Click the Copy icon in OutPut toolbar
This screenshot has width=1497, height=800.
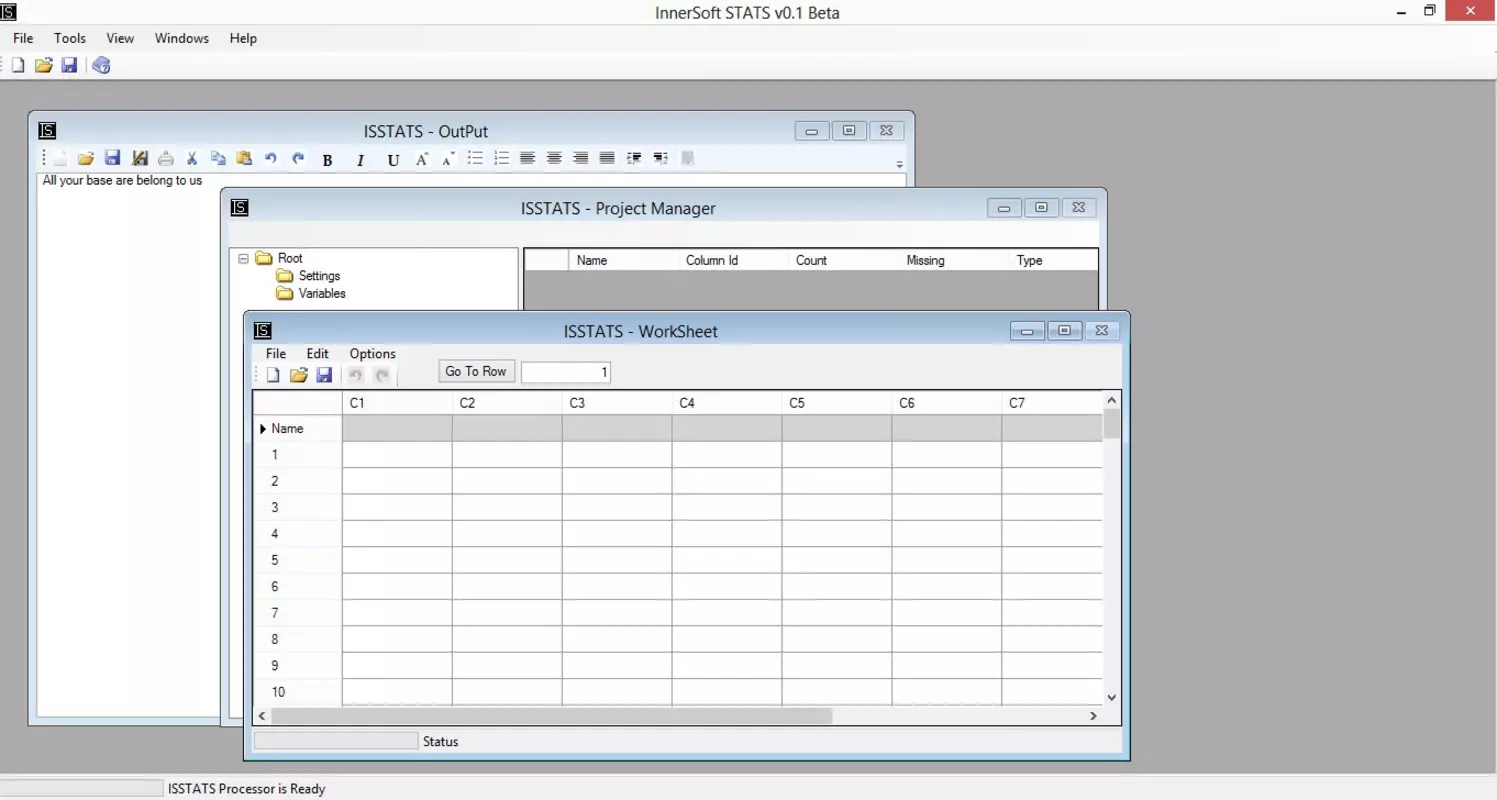click(x=218, y=158)
